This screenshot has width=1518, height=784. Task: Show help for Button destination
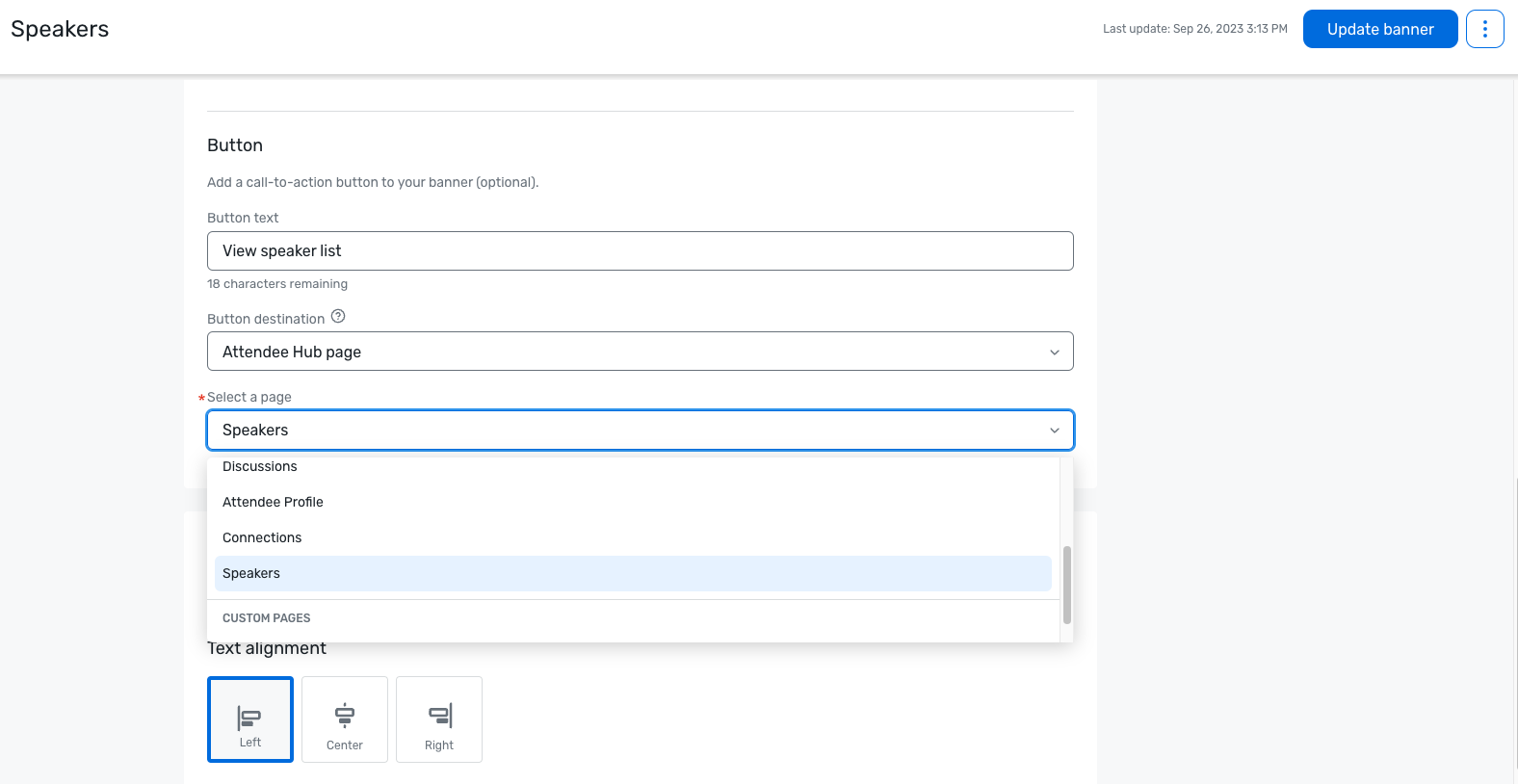point(338,316)
